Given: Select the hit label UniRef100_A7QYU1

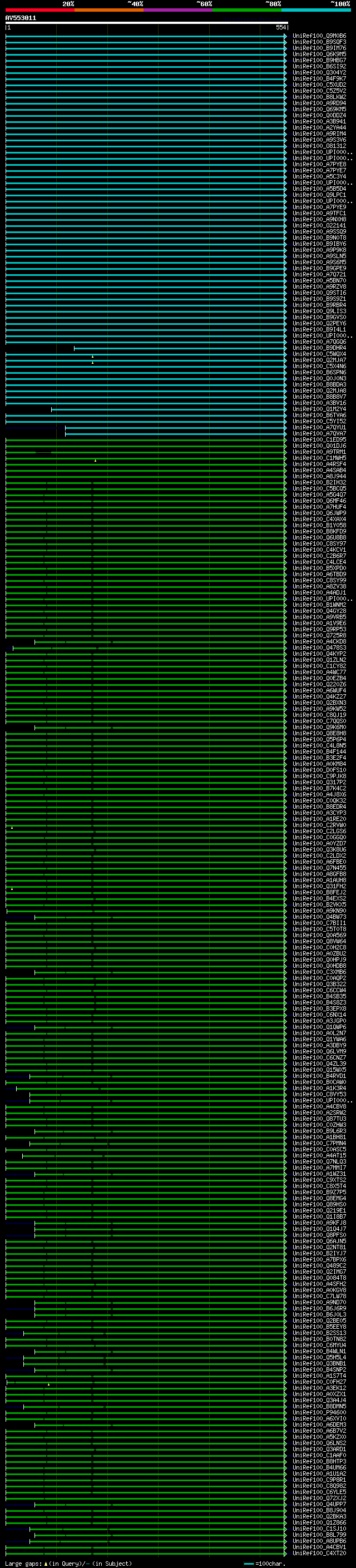Looking at the screenshot, I should (x=319, y=427).
